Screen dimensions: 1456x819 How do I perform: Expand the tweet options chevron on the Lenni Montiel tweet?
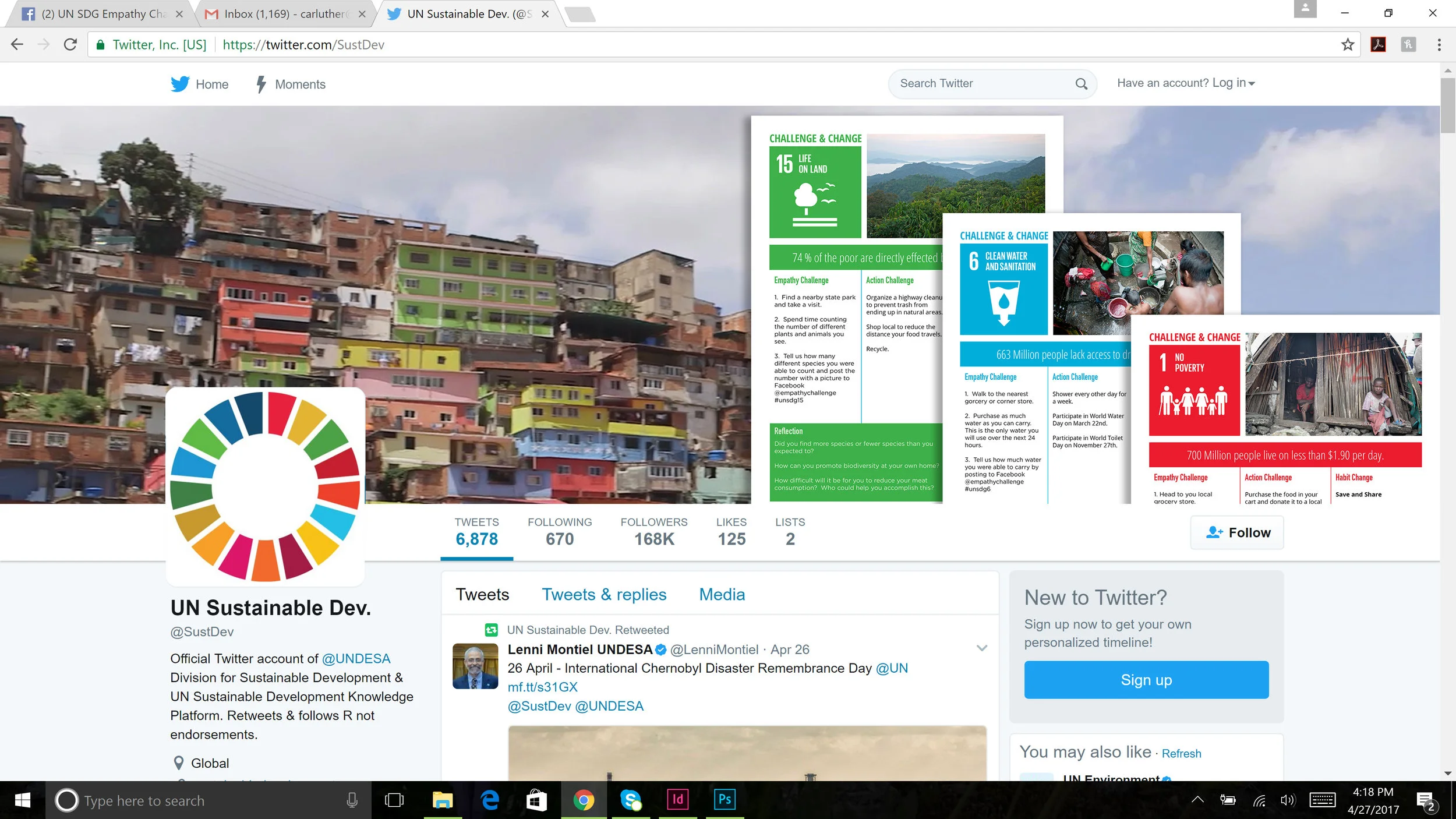[x=982, y=648]
